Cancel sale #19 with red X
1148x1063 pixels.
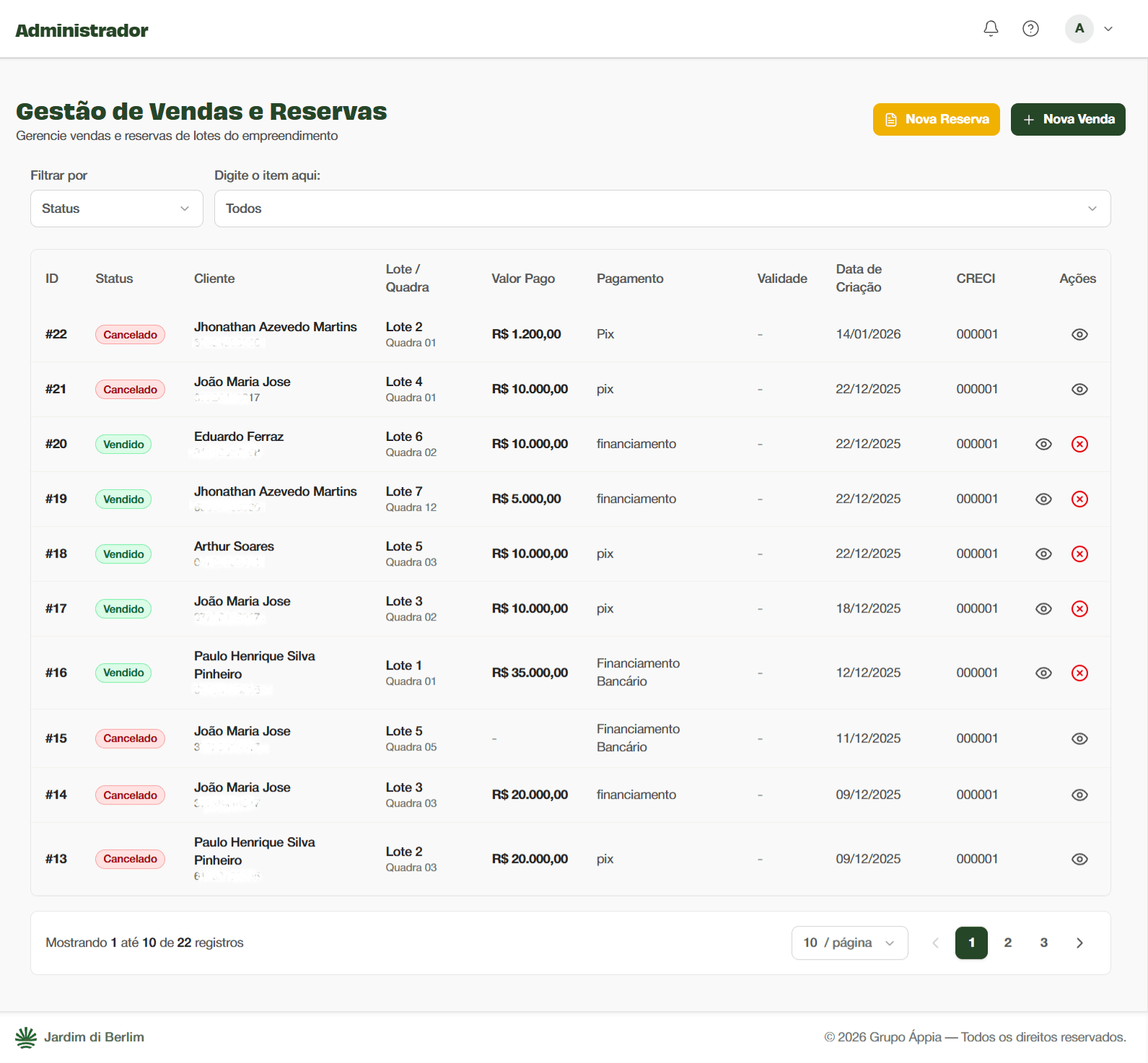click(x=1079, y=499)
